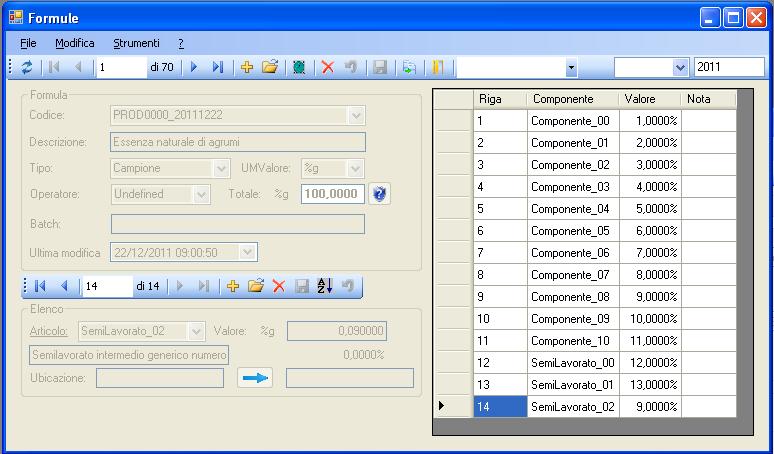Select the row header for SemiLavorato_02
This screenshot has width=774, height=454.
pyautogui.click(x=454, y=406)
